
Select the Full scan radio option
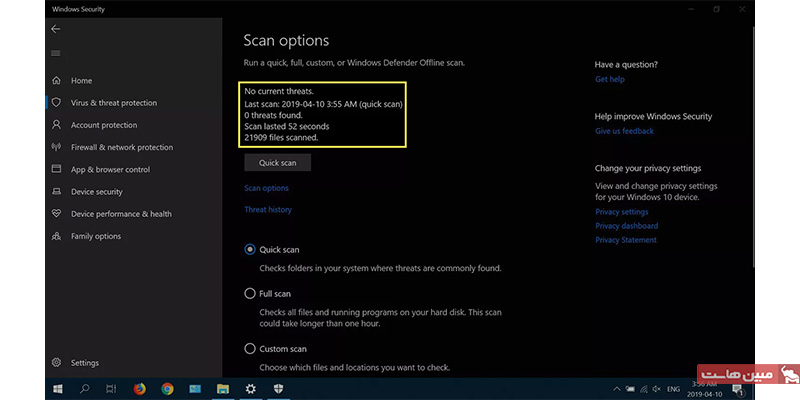(250, 294)
